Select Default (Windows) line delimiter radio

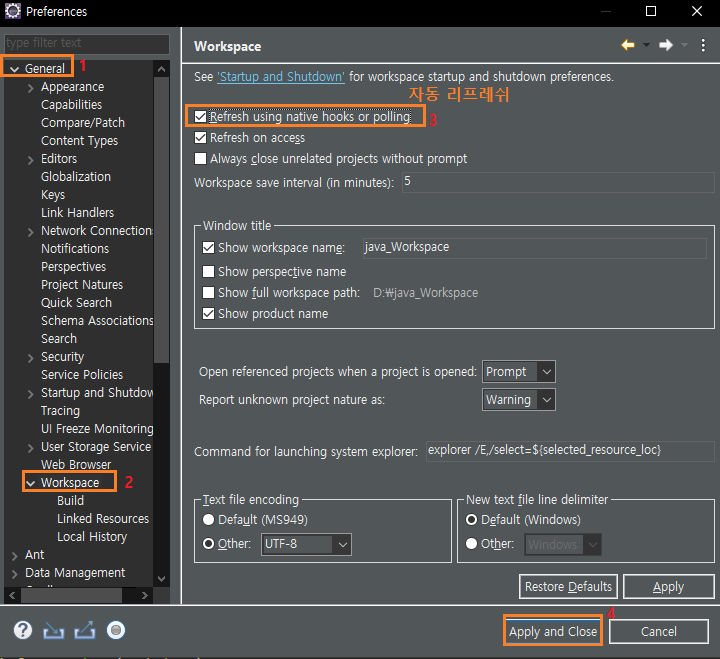tap(471, 520)
